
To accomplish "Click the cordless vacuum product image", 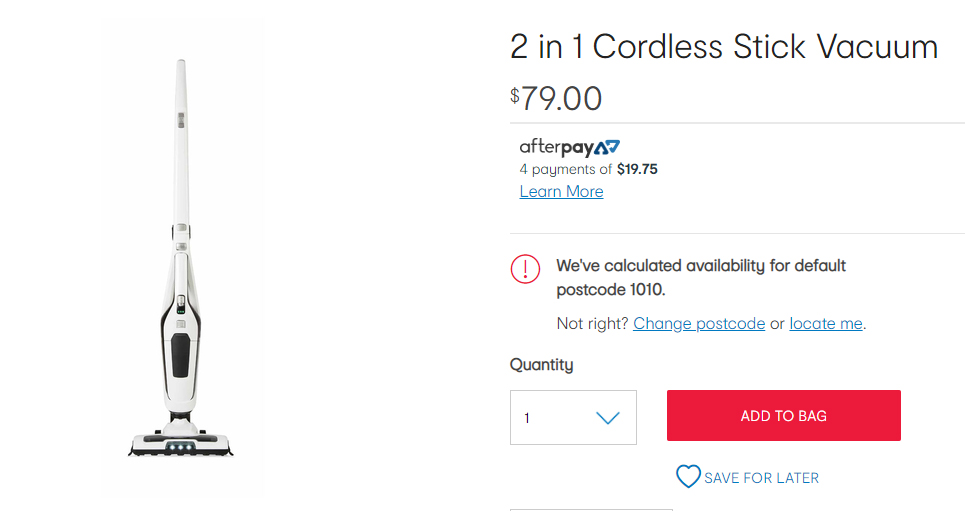I will point(181,259).
